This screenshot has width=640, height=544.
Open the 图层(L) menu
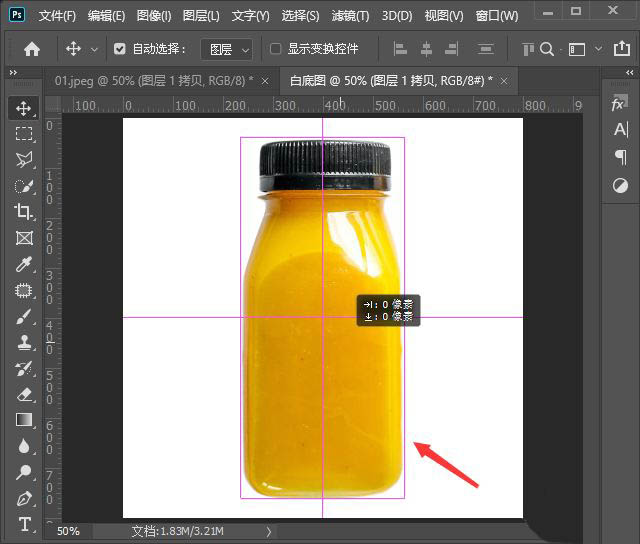[x=201, y=16]
